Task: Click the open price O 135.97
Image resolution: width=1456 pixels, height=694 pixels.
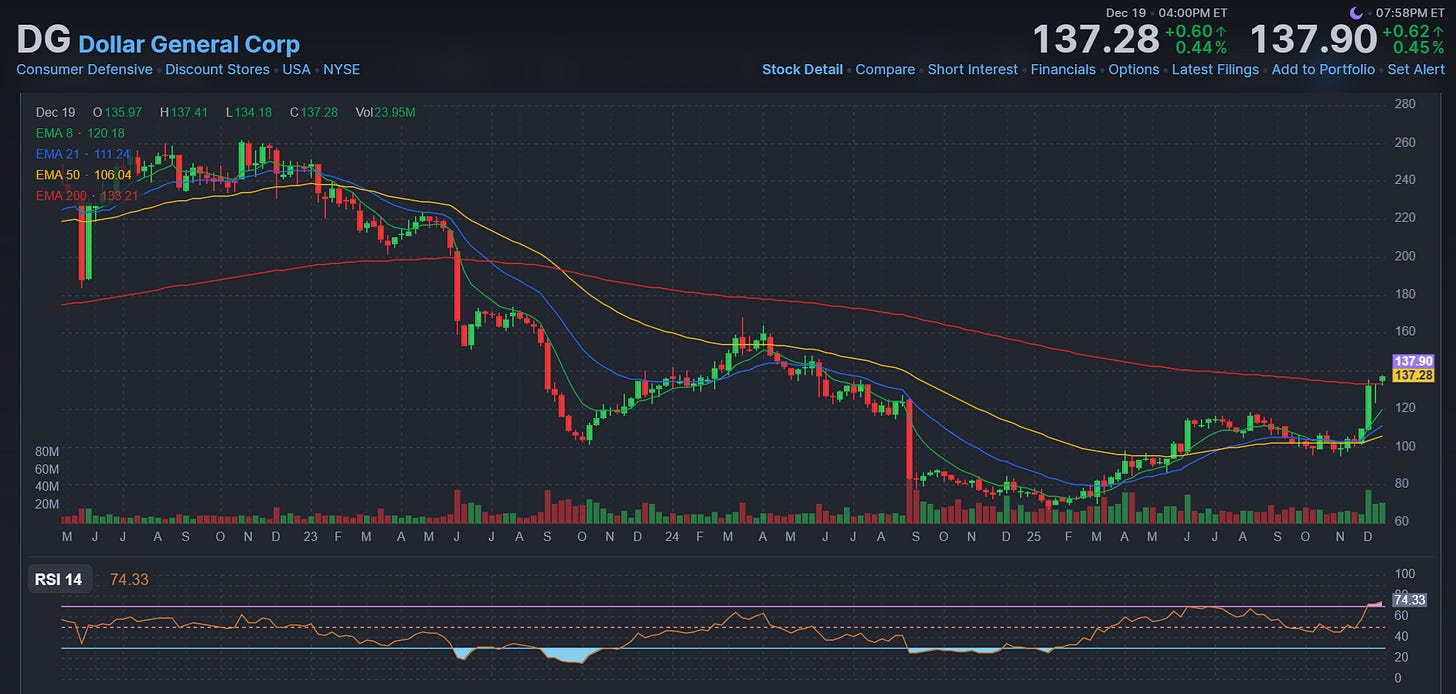Action: pyautogui.click(x=119, y=112)
